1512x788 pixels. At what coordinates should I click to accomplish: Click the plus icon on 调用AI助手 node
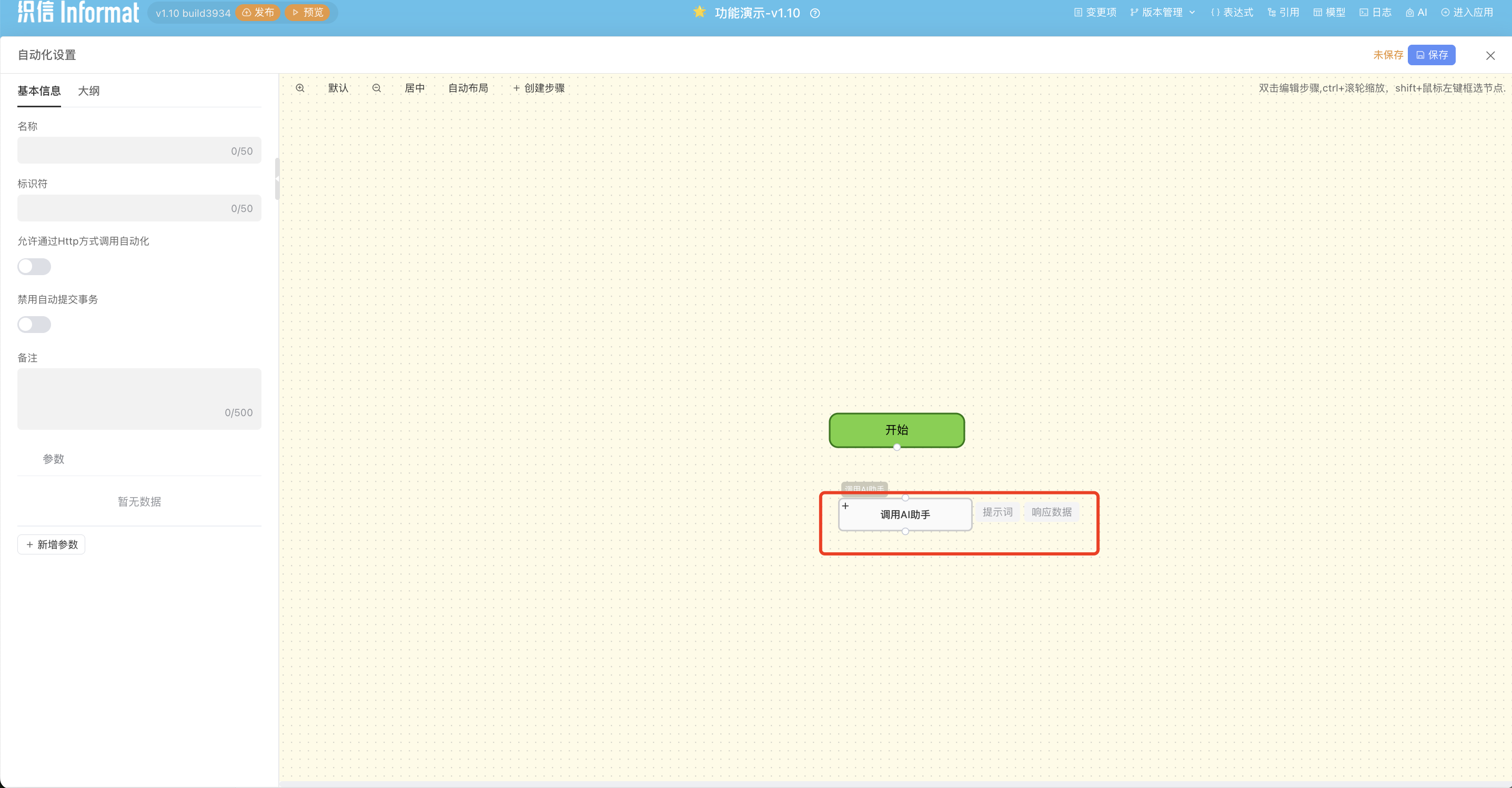click(x=845, y=506)
